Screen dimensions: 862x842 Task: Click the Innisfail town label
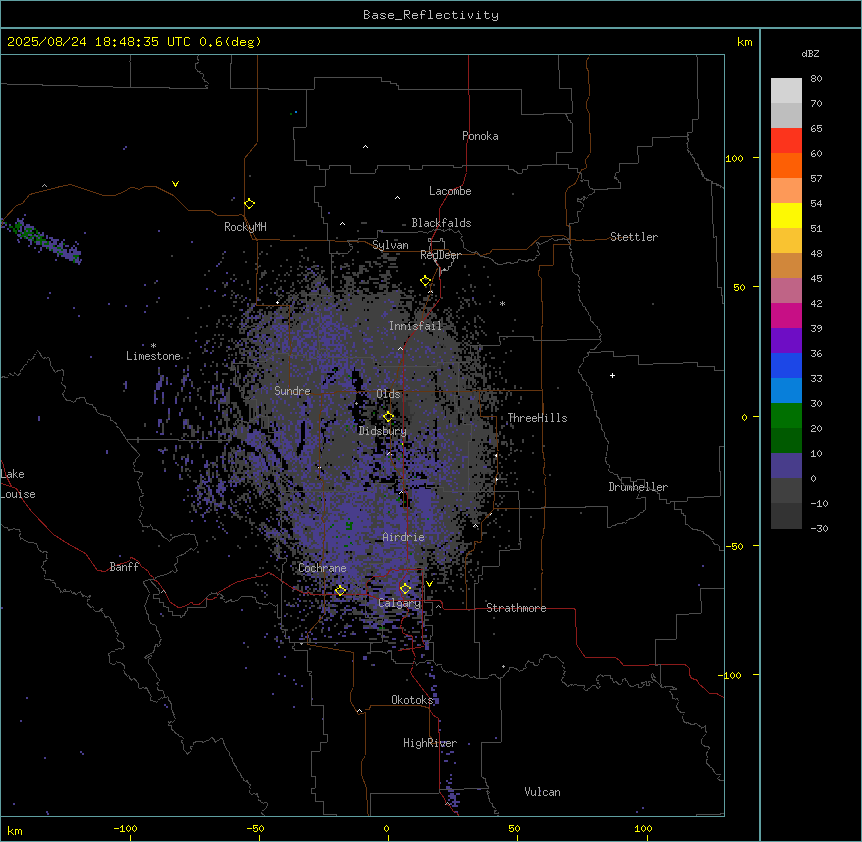(416, 326)
